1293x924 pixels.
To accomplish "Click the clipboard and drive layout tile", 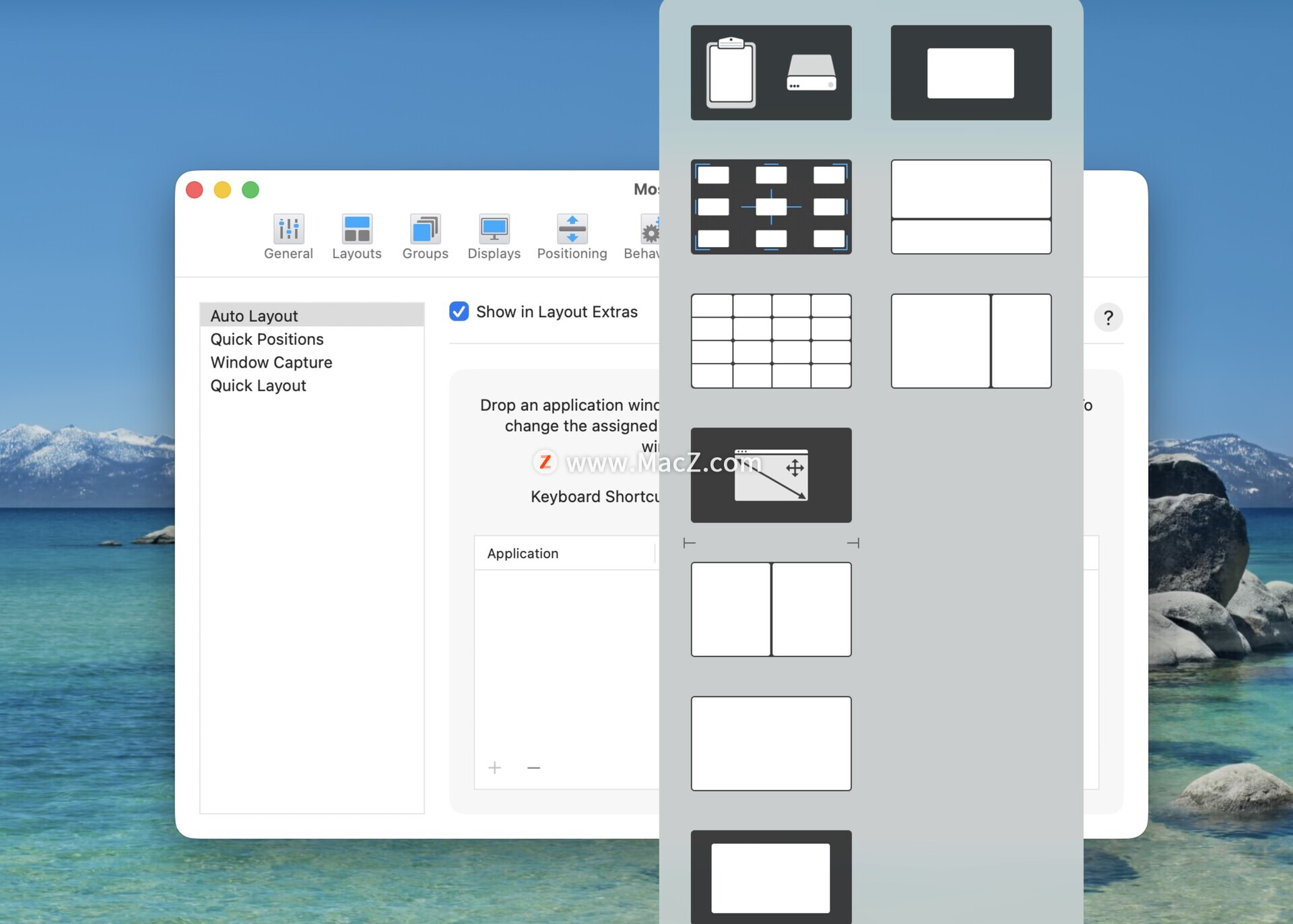I will point(770,73).
